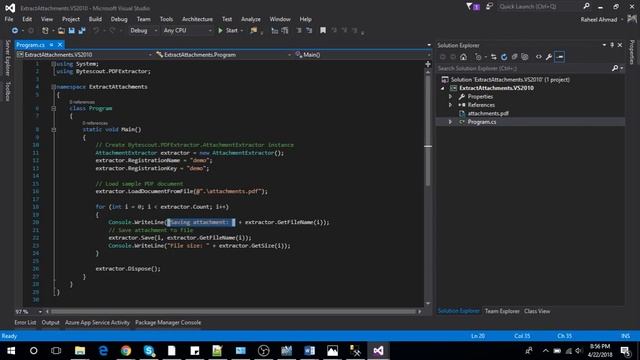Collapse the static void Main() code block
Viewport: 640px width, 360px height.
click(53, 130)
